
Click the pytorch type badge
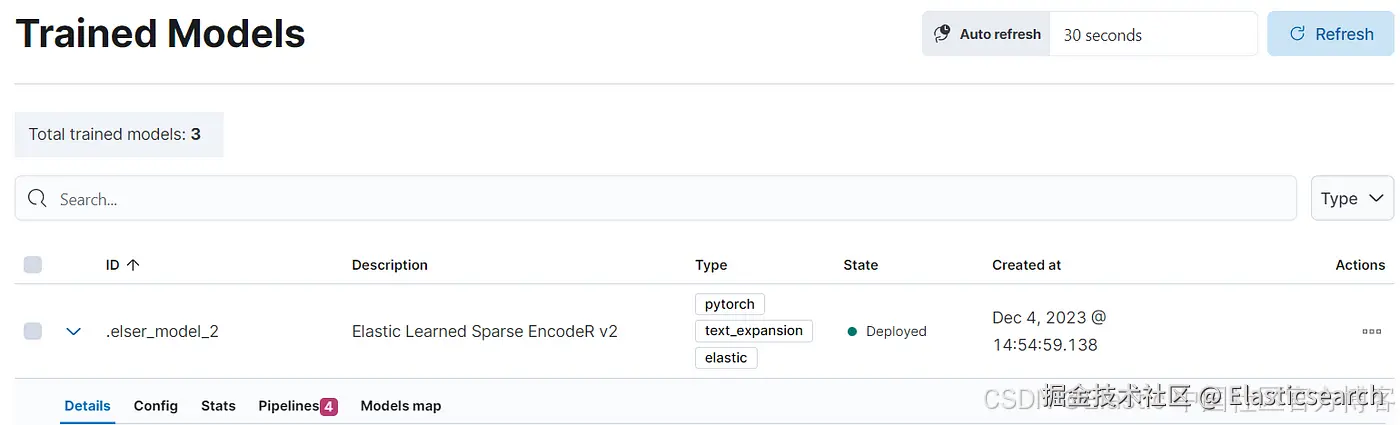(x=730, y=304)
